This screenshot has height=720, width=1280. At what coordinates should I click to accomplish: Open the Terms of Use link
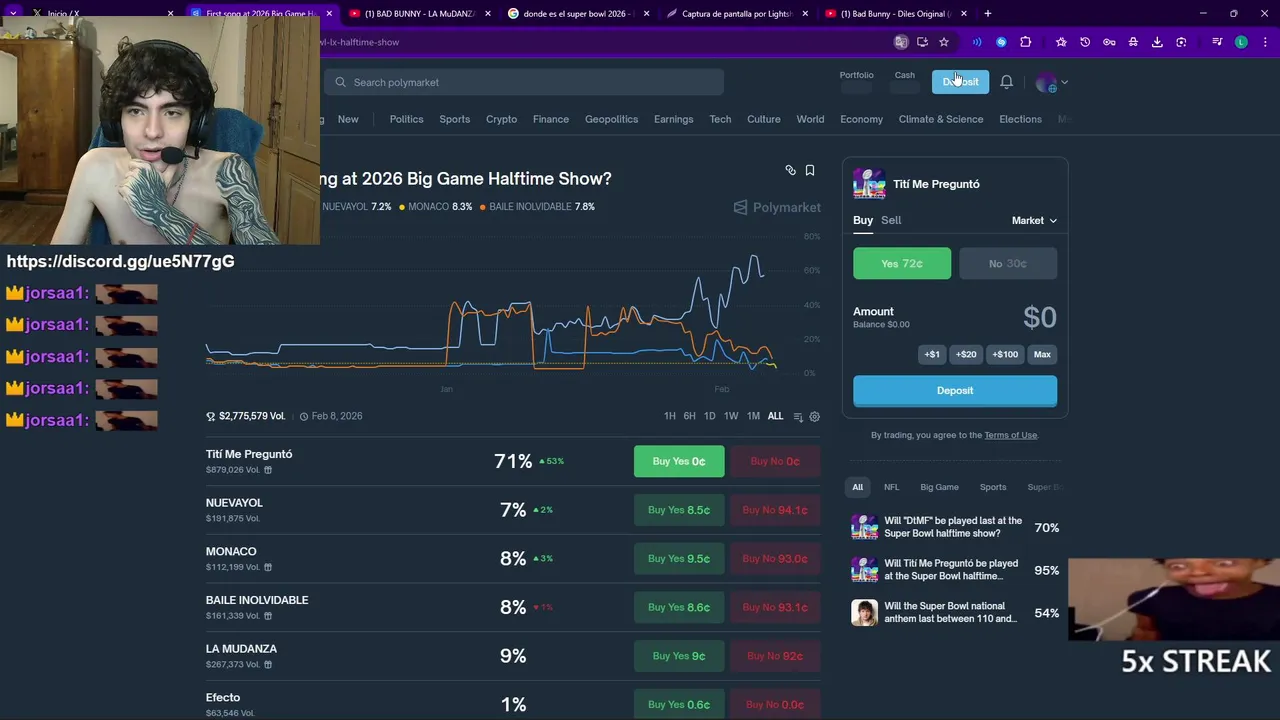tap(1010, 435)
